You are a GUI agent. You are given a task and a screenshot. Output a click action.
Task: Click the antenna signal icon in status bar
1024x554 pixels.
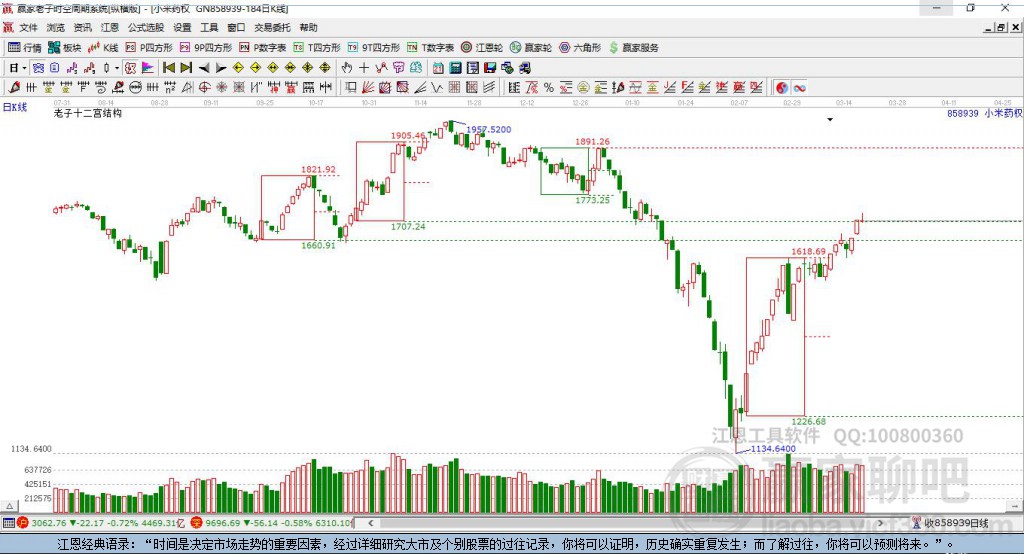point(917,523)
